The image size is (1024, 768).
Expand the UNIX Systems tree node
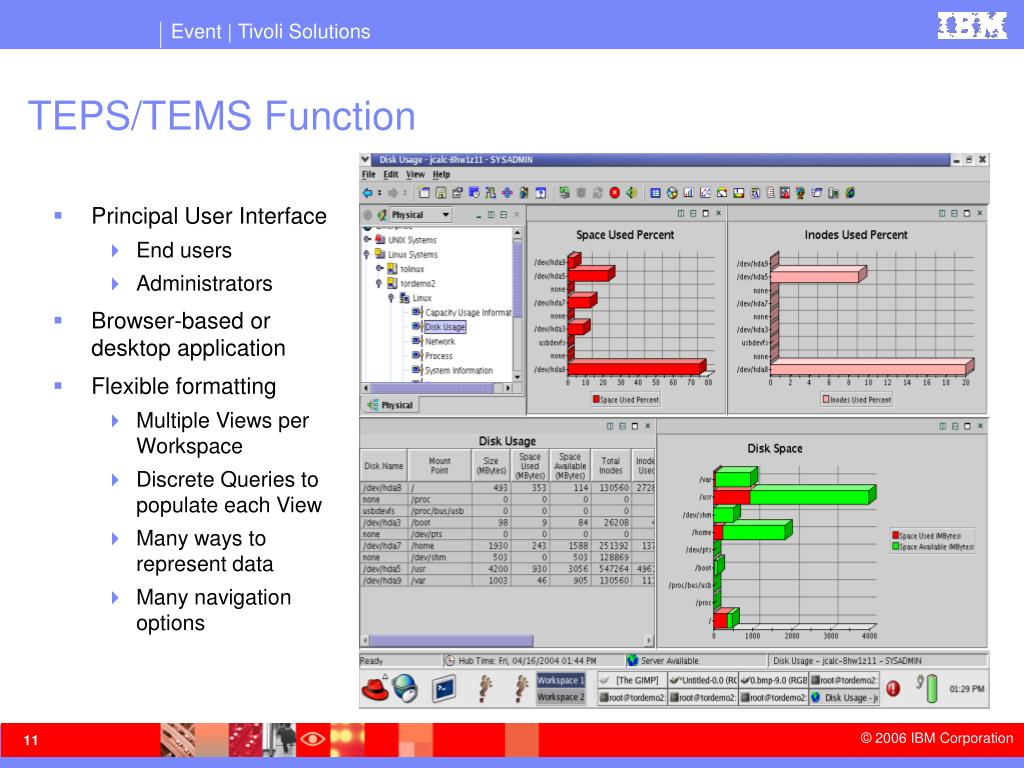(367, 240)
